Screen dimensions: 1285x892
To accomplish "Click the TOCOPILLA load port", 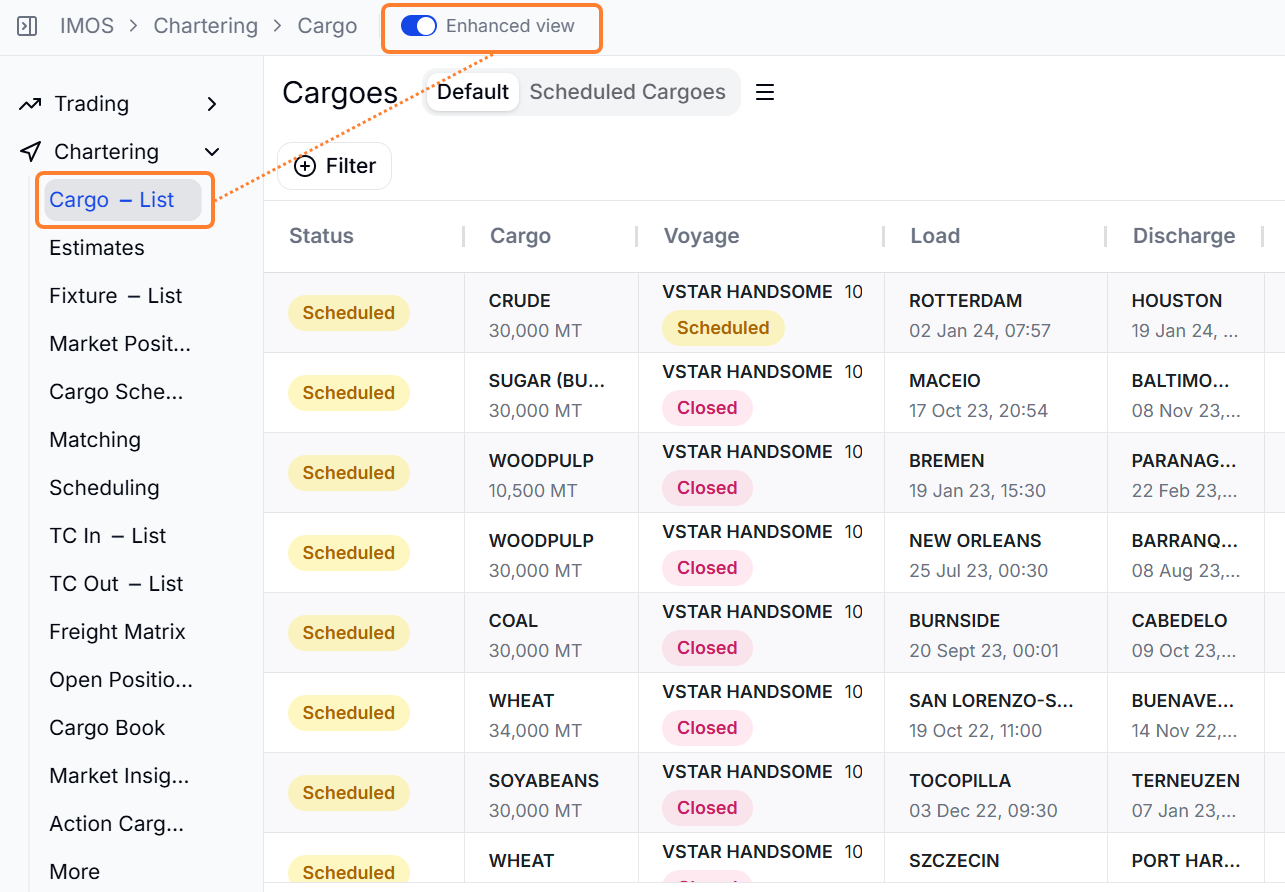I will click(960, 781).
